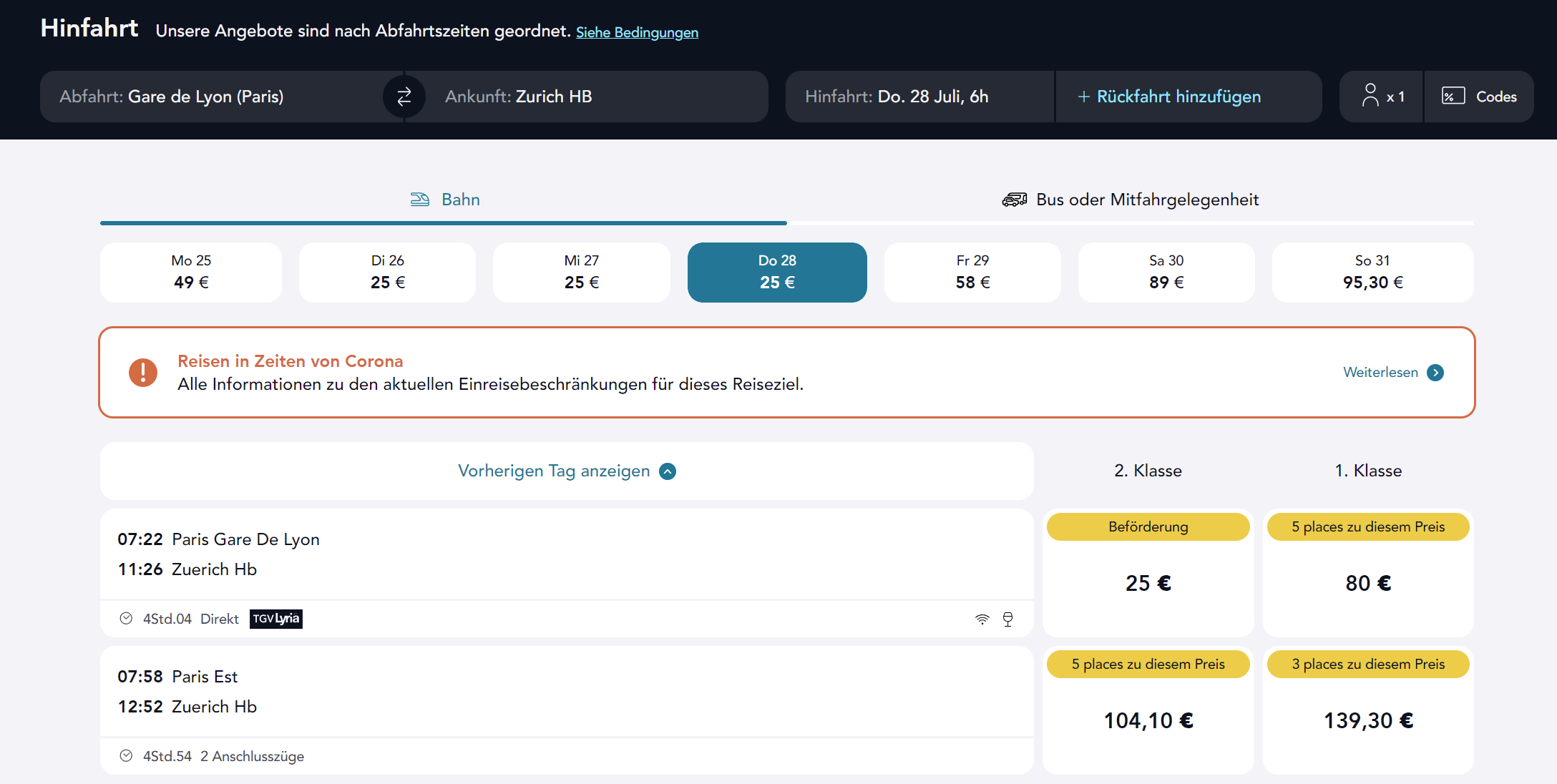Click the bar service glass icon
Viewport: 1557px width, 784px height.
(x=1008, y=619)
